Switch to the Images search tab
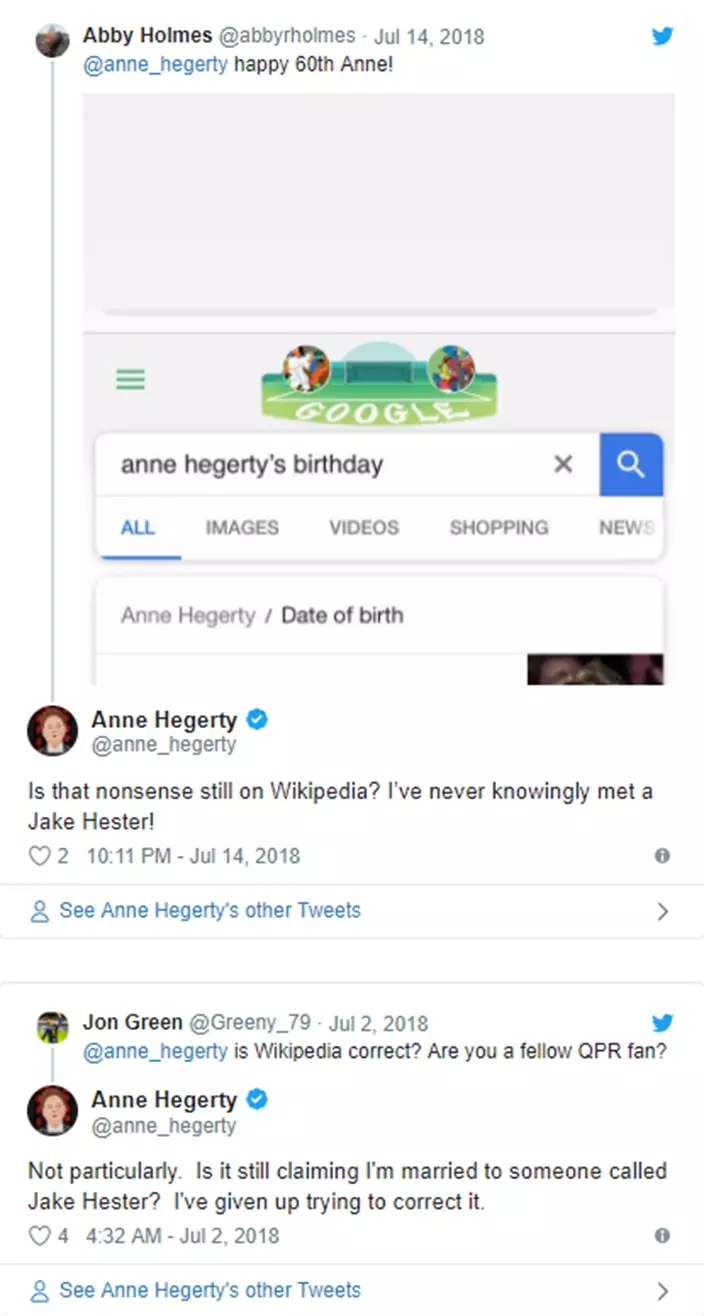The image size is (704, 1316). pyautogui.click(x=242, y=527)
